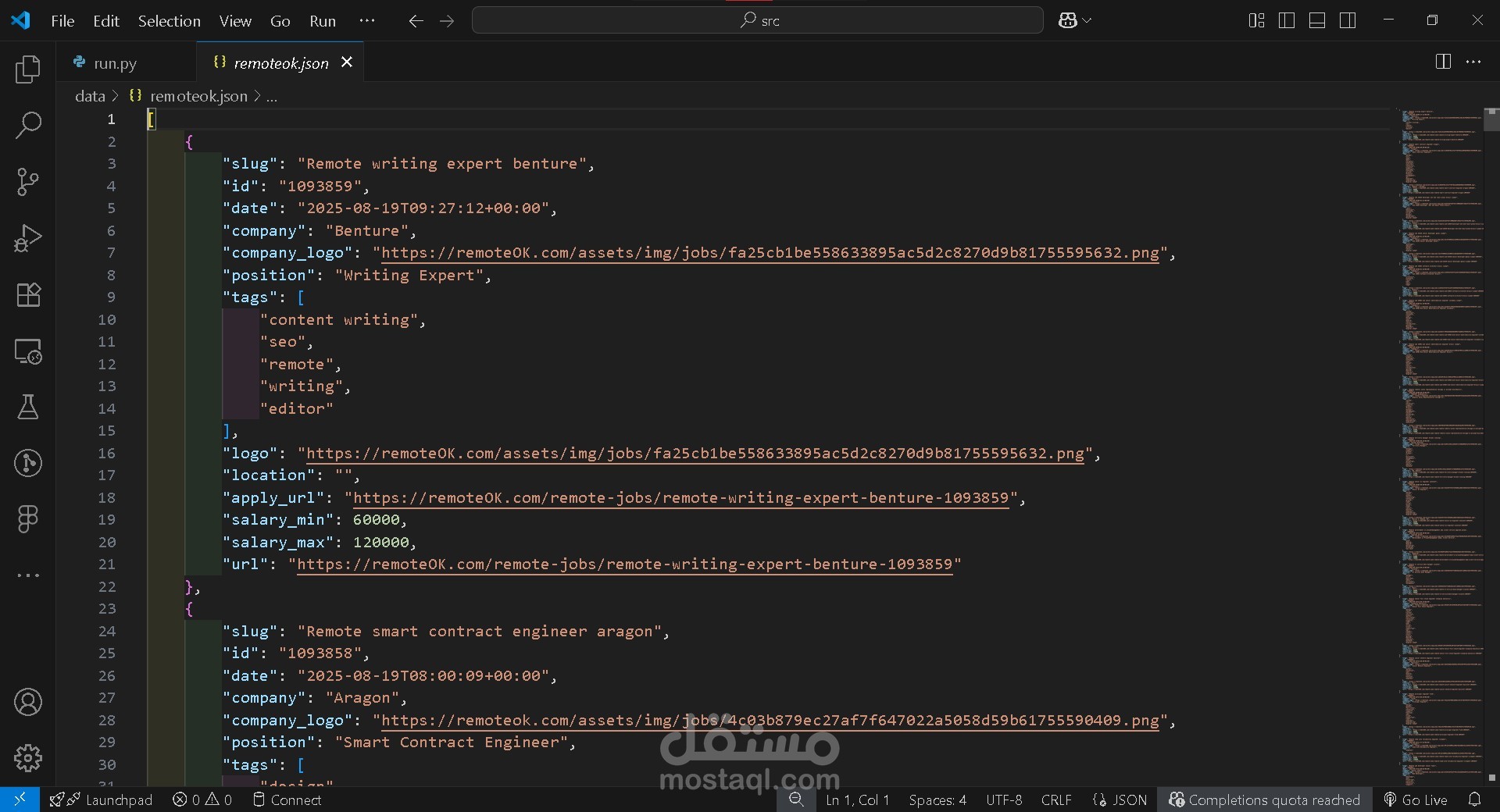The height and width of the screenshot is (812, 1500).
Task: Toggle the bottom panel
Action: (x=1317, y=20)
